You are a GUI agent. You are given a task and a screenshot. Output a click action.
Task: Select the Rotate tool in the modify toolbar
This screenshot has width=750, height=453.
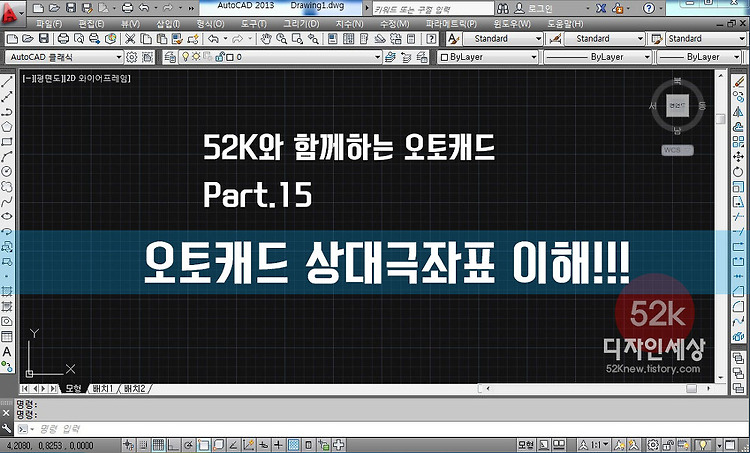739,171
